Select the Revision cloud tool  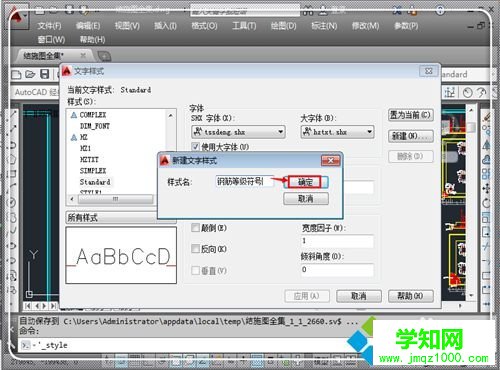(12, 217)
